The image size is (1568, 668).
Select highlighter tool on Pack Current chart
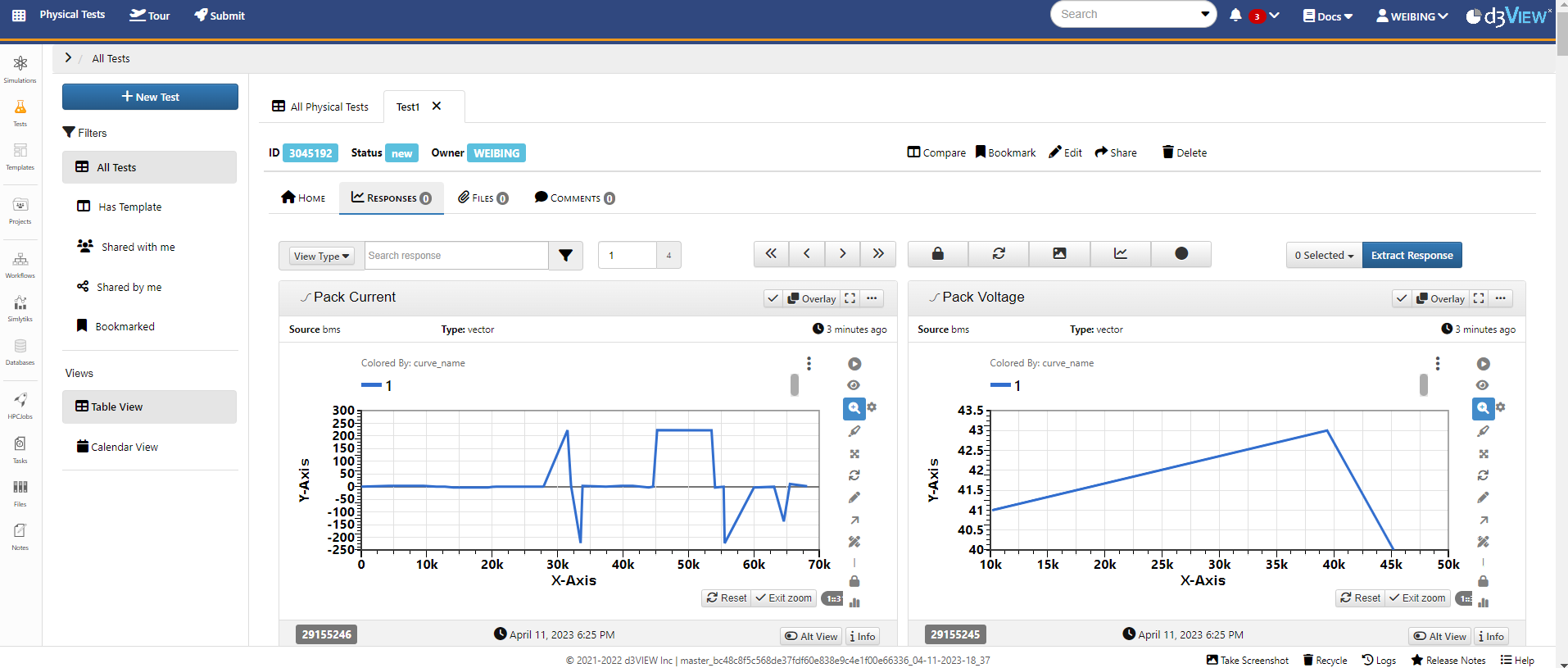click(854, 431)
